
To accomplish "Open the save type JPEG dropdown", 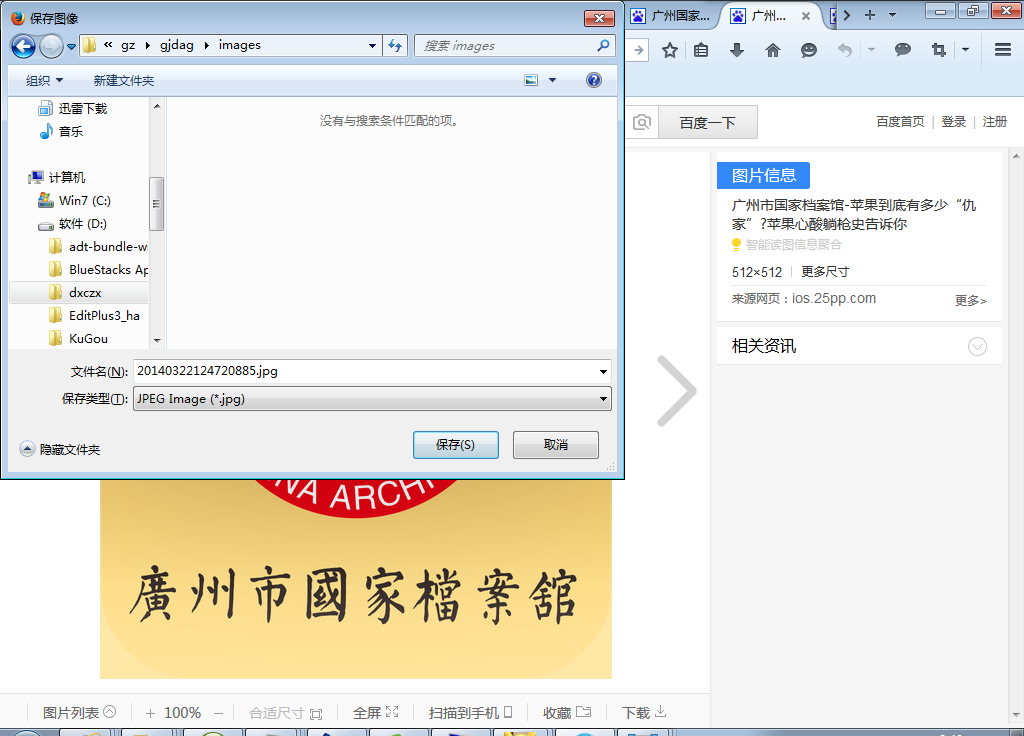I will [603, 399].
